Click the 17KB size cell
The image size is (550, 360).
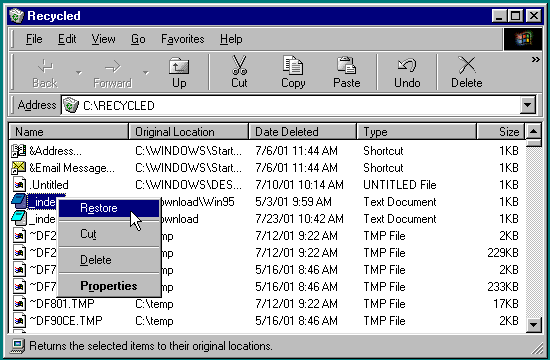[x=505, y=304]
